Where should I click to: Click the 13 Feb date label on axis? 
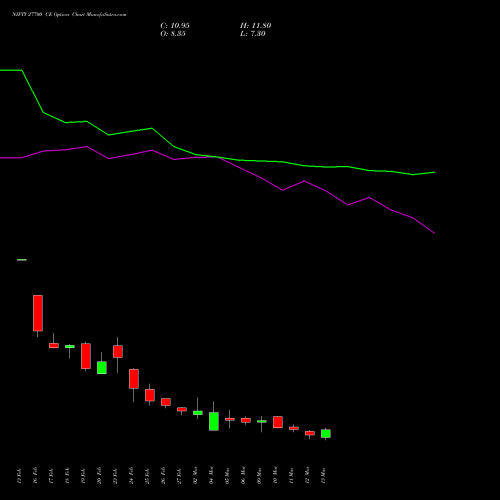pyautogui.click(x=19, y=476)
